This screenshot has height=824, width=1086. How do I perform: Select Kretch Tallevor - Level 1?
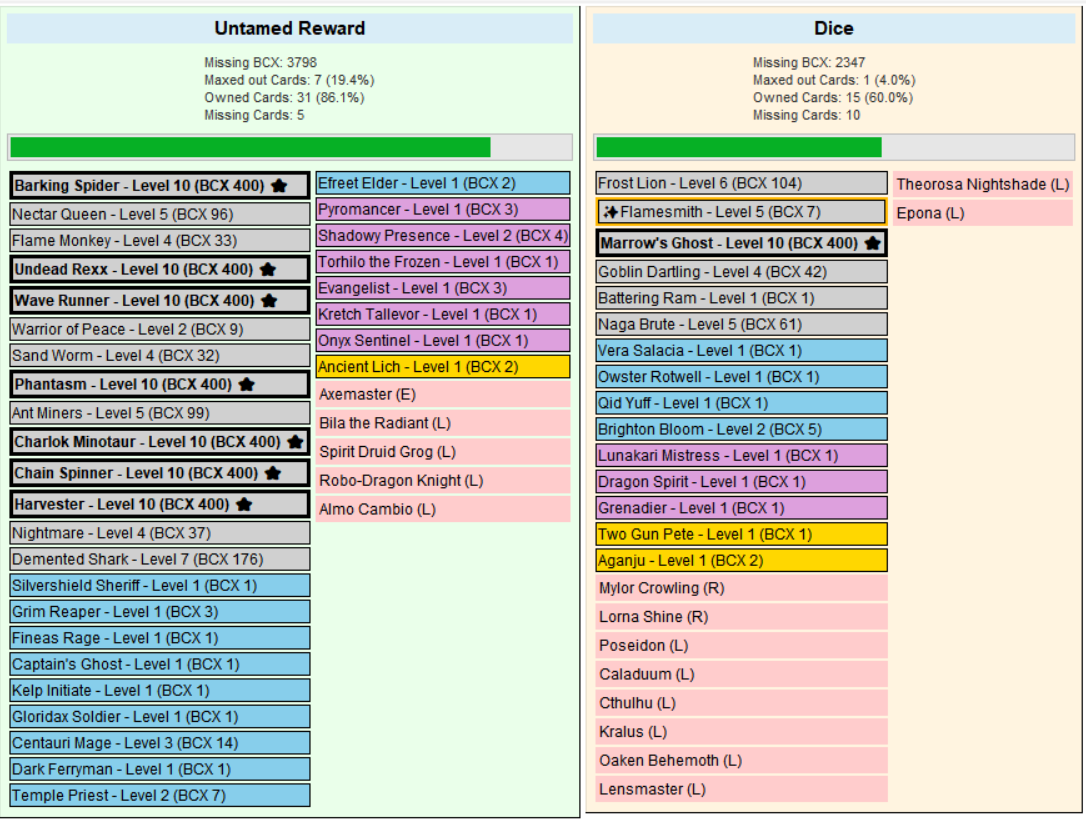click(443, 315)
